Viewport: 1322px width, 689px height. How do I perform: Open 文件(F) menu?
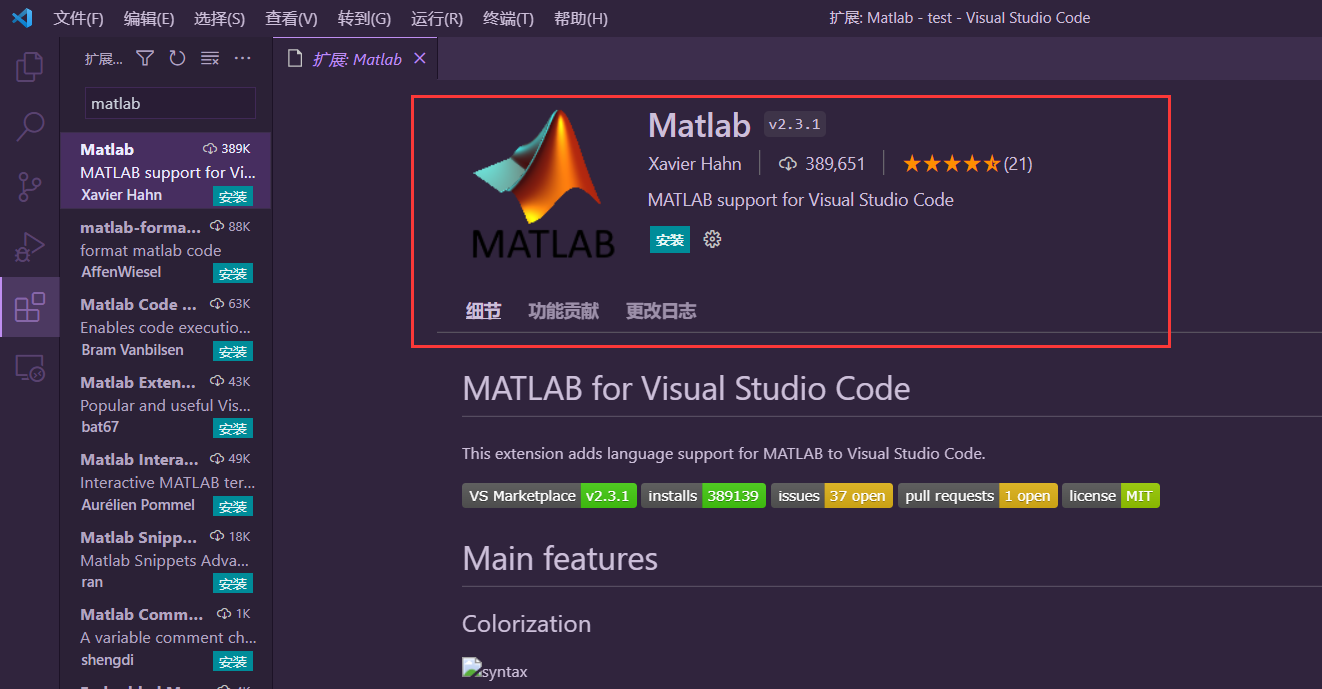pyautogui.click(x=79, y=18)
